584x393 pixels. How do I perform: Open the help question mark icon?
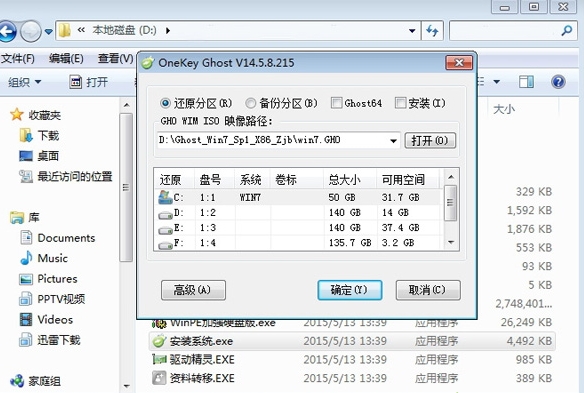[558, 82]
